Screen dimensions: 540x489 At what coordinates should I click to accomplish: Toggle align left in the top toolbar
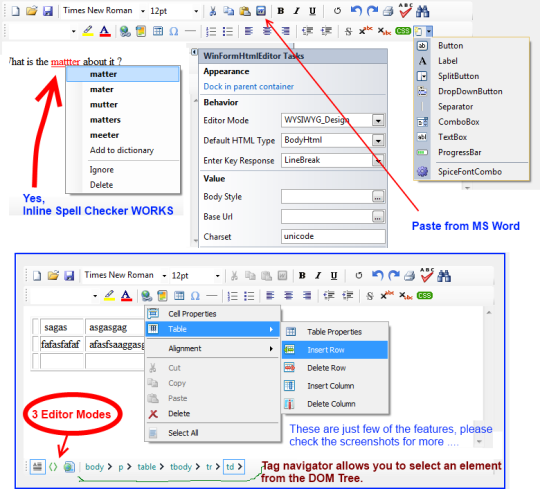[x=249, y=31]
